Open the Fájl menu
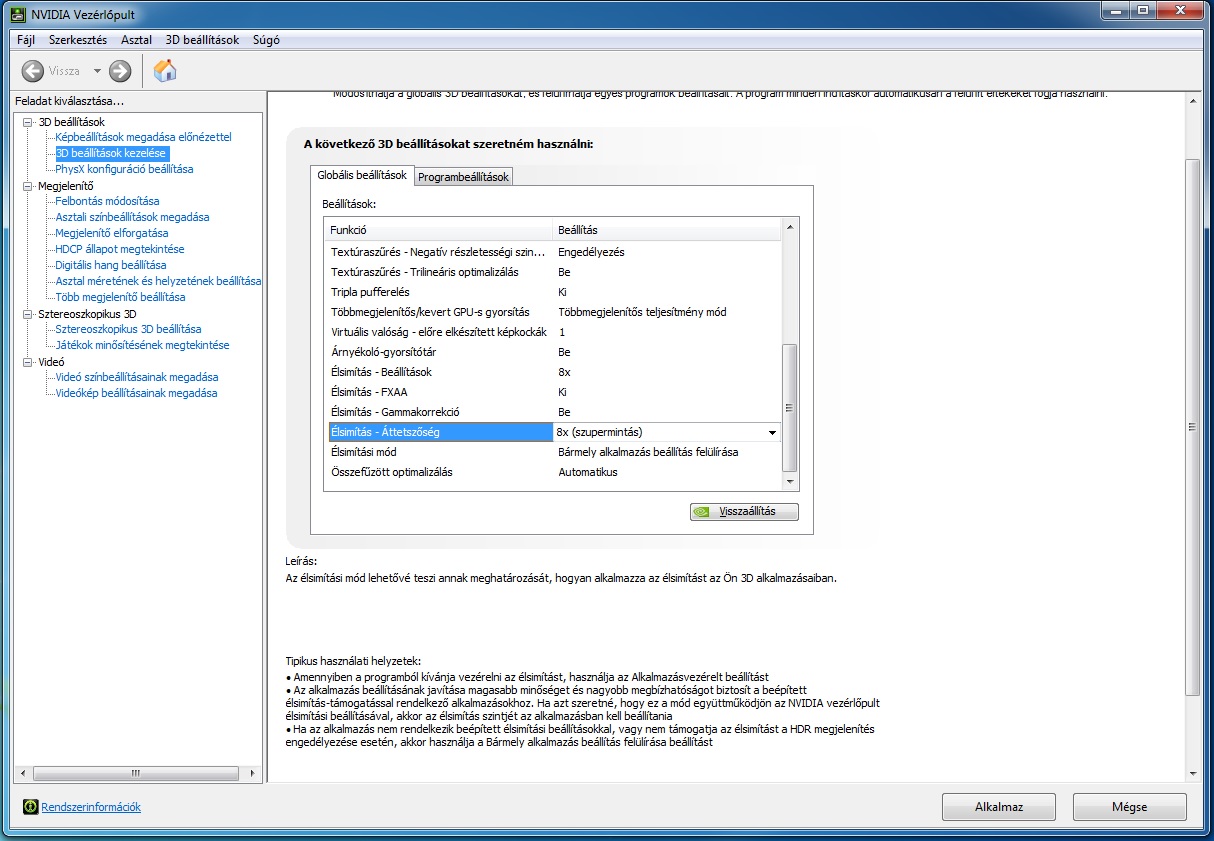 [26, 40]
